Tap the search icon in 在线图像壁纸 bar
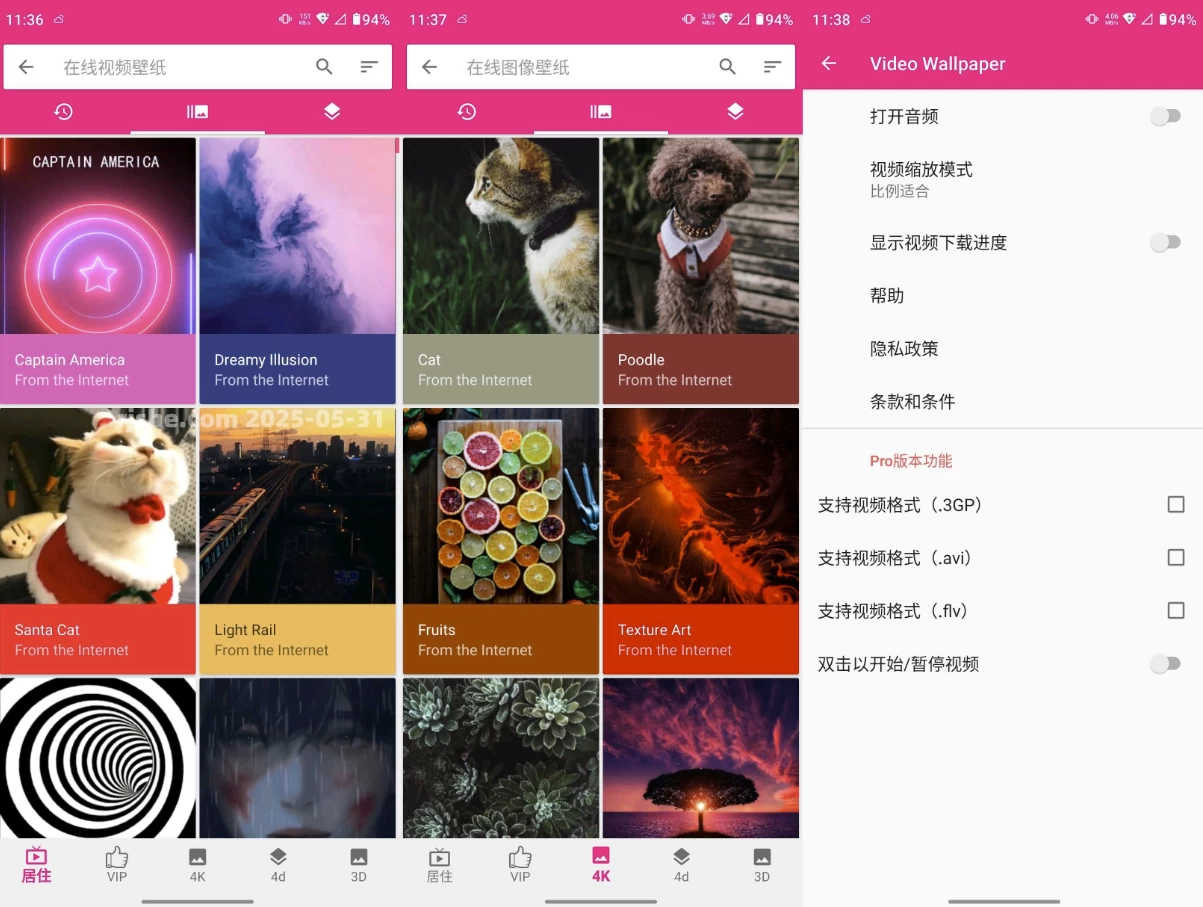 727,67
